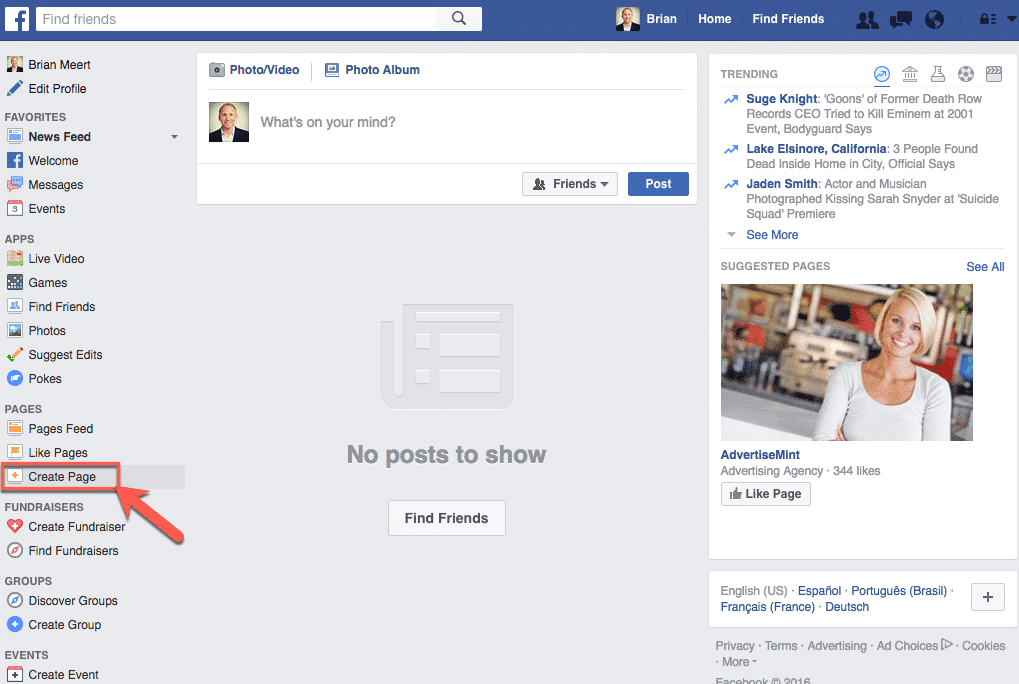Open Create Page in the sidebar

click(62, 477)
